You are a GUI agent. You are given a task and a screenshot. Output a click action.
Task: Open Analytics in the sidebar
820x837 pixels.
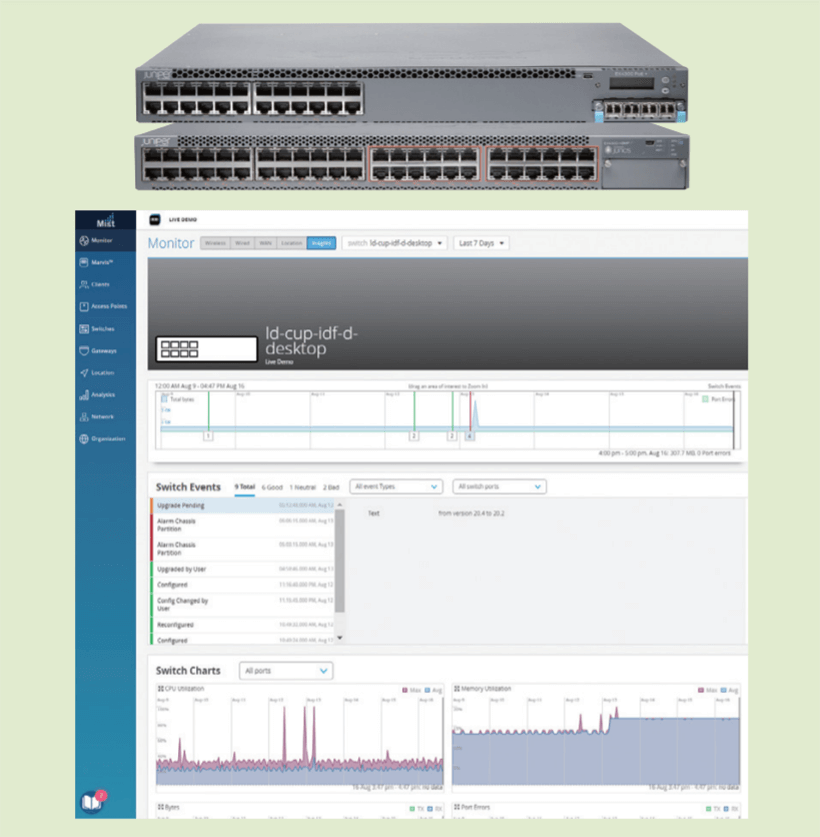[97, 395]
